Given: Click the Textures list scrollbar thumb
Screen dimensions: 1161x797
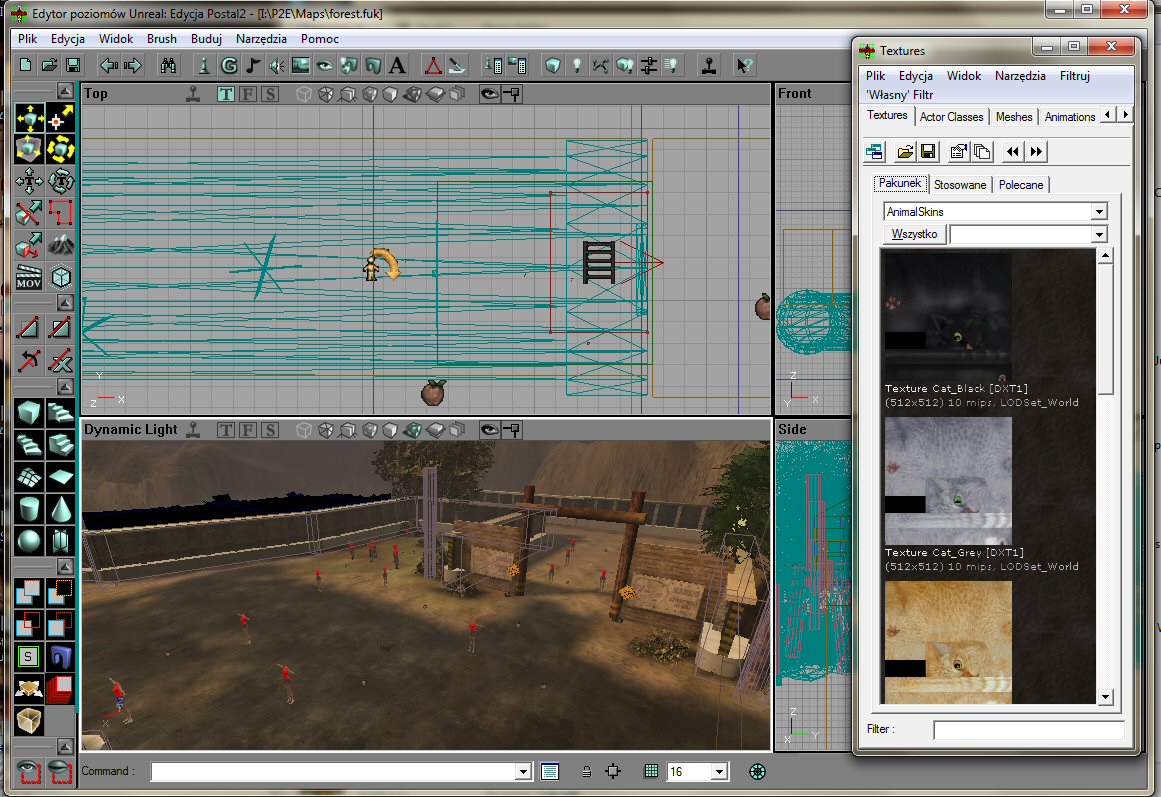Looking at the screenshot, I should [x=1105, y=330].
